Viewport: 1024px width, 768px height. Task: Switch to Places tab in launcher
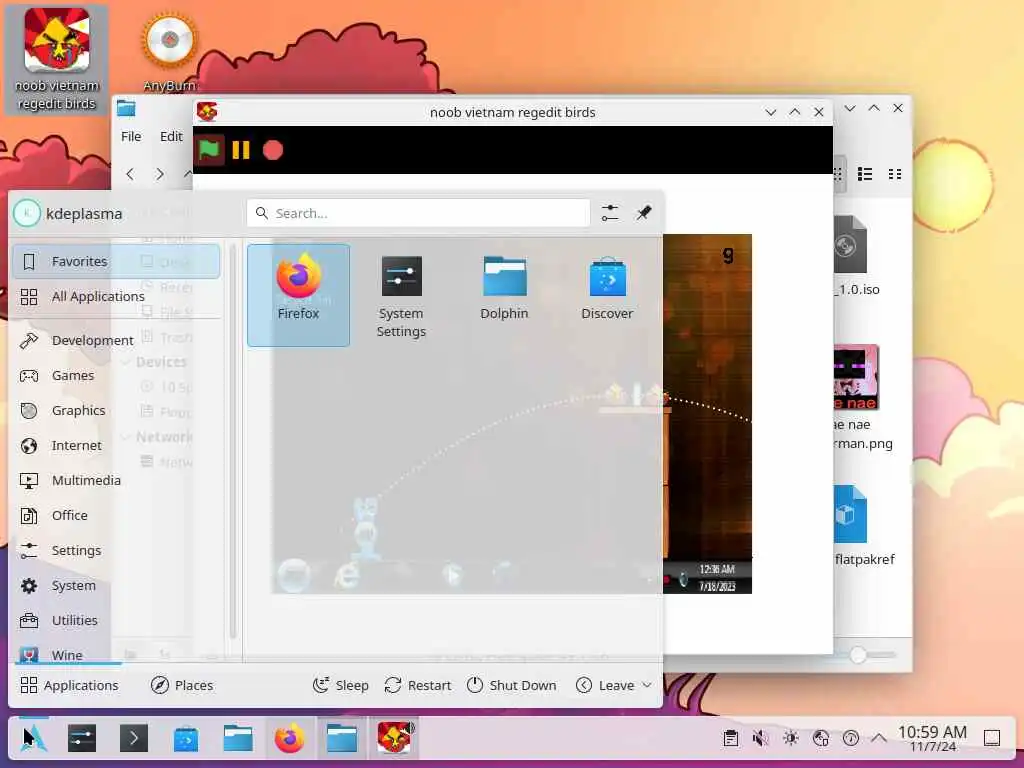pyautogui.click(x=182, y=685)
